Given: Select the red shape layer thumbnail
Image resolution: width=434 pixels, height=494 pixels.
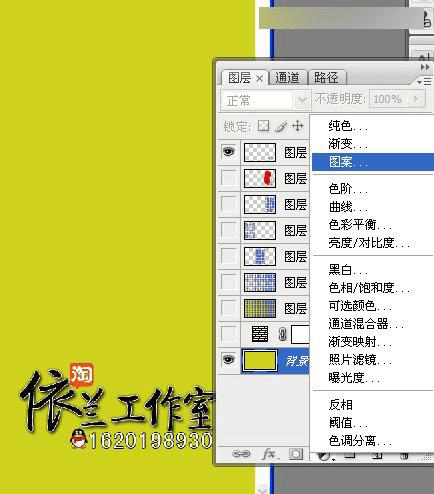Looking at the screenshot, I should 260,178.
